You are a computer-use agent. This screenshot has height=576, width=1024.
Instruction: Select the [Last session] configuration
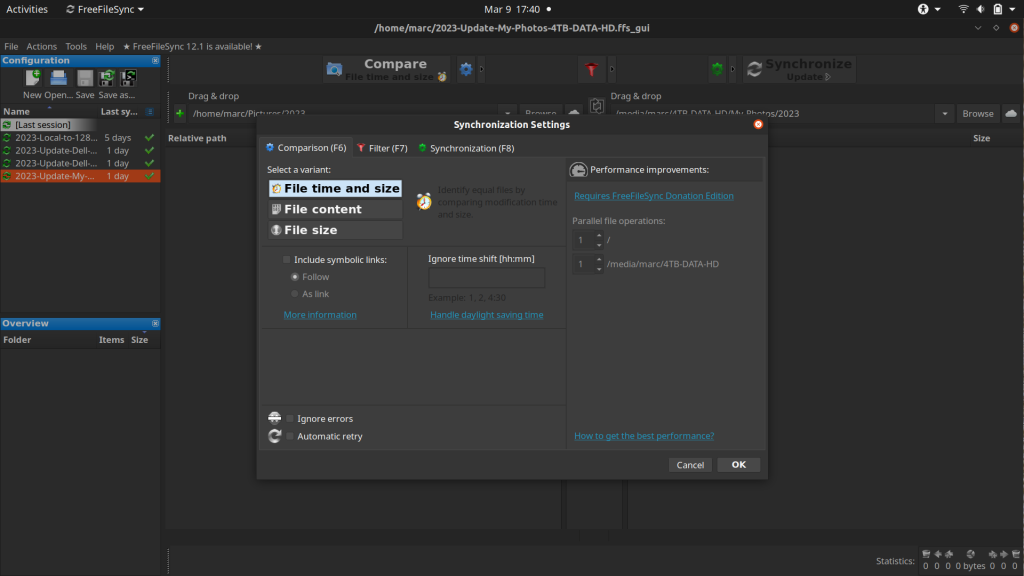[80, 125]
